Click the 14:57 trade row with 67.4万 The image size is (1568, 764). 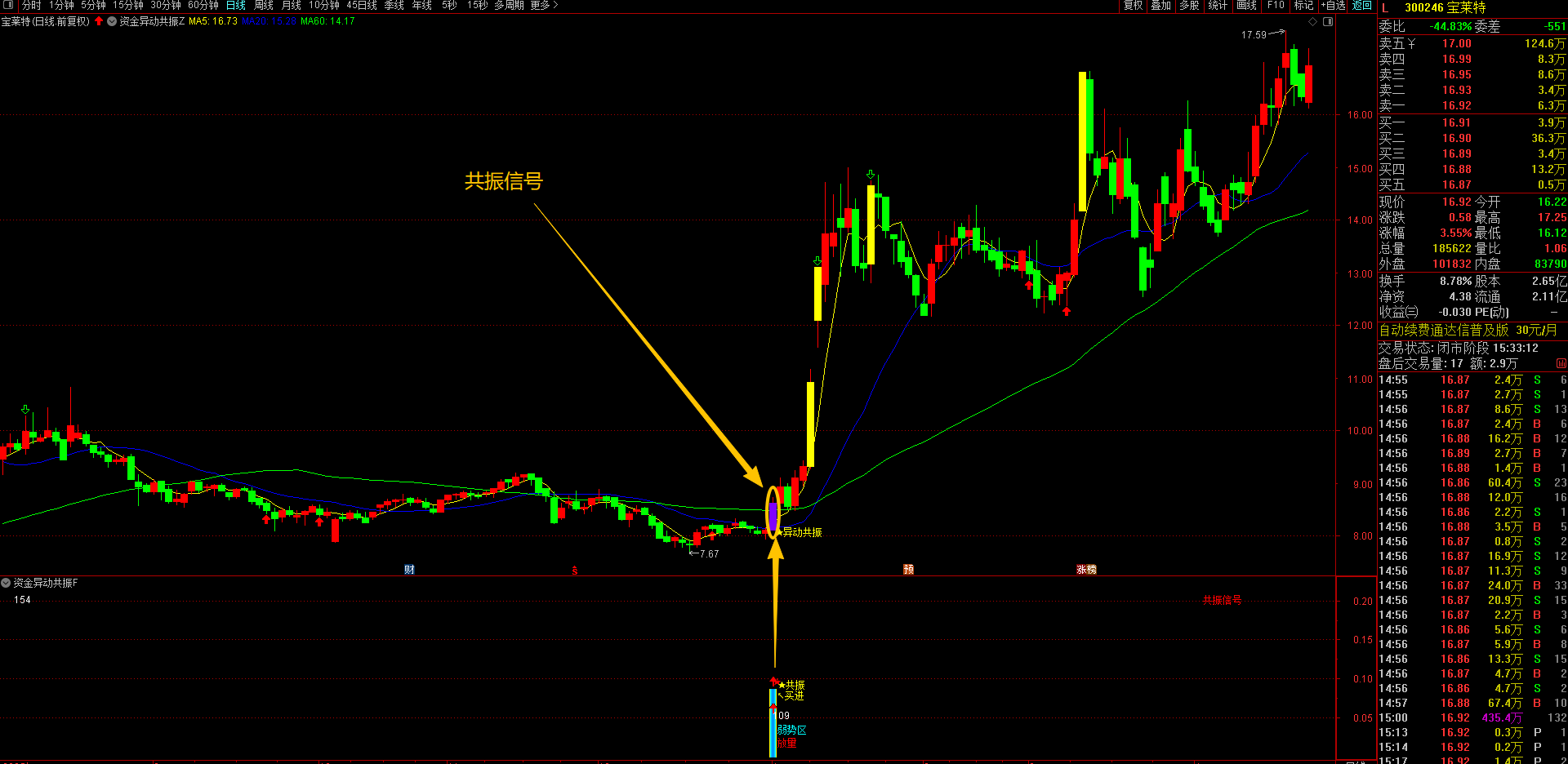1472,703
